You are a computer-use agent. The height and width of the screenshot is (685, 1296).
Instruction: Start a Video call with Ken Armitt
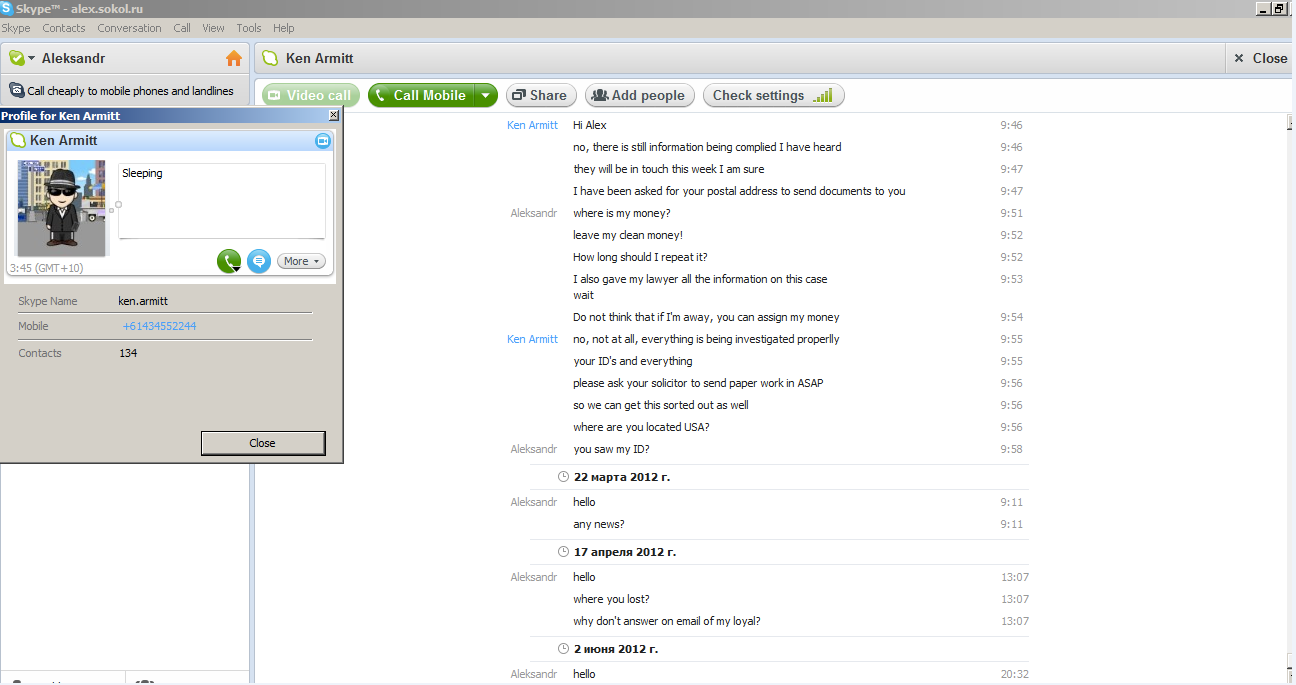pyautogui.click(x=310, y=95)
